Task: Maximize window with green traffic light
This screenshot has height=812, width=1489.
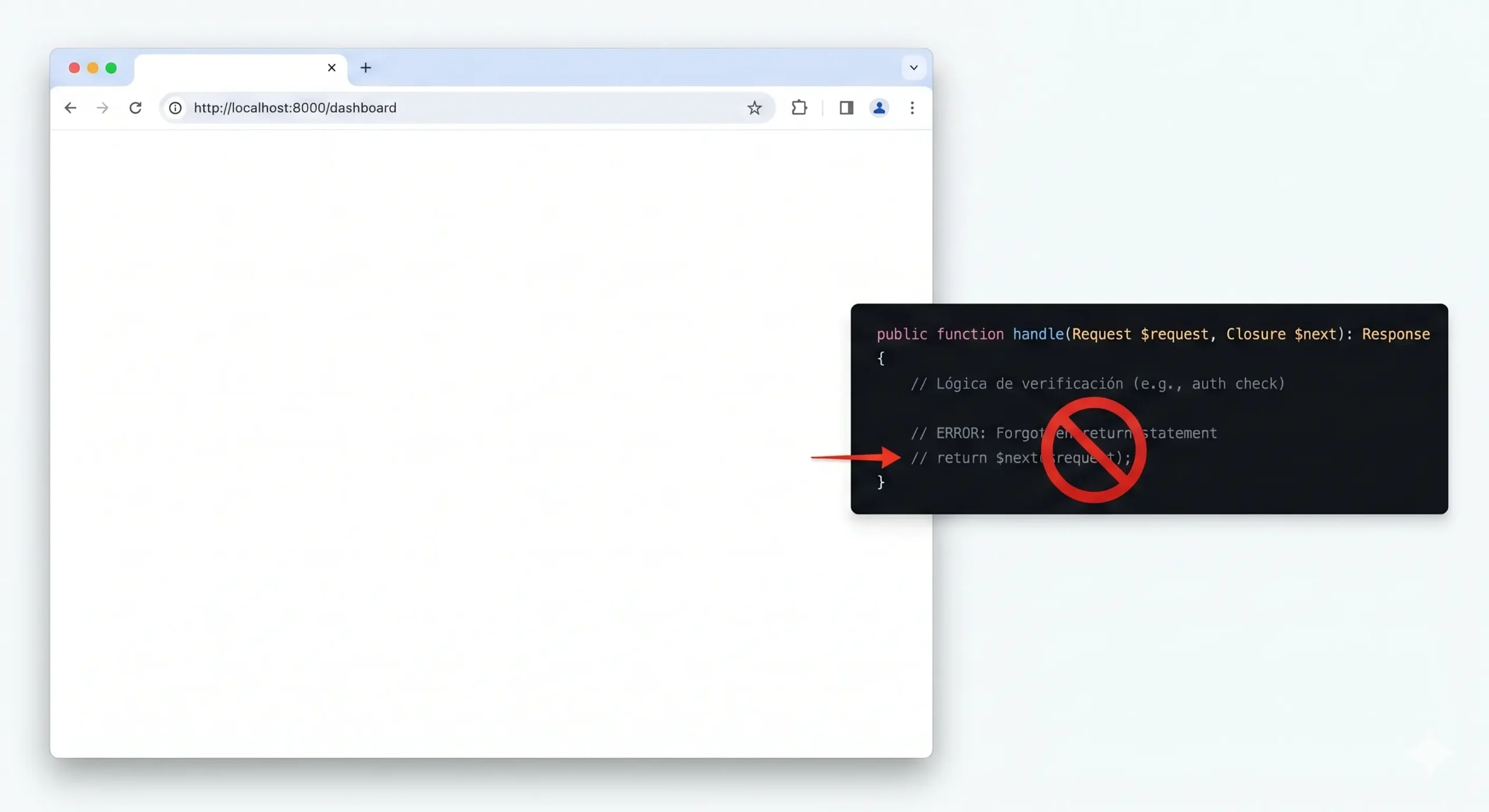Action: tap(111, 68)
